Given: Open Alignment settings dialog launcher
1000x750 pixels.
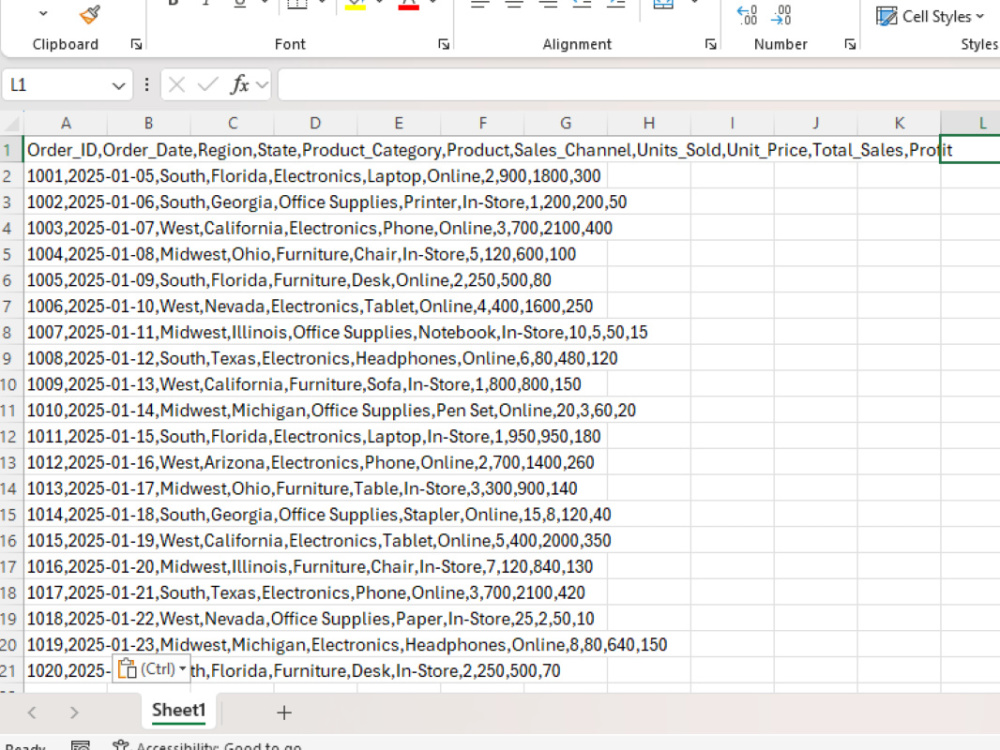Looking at the screenshot, I should point(710,44).
